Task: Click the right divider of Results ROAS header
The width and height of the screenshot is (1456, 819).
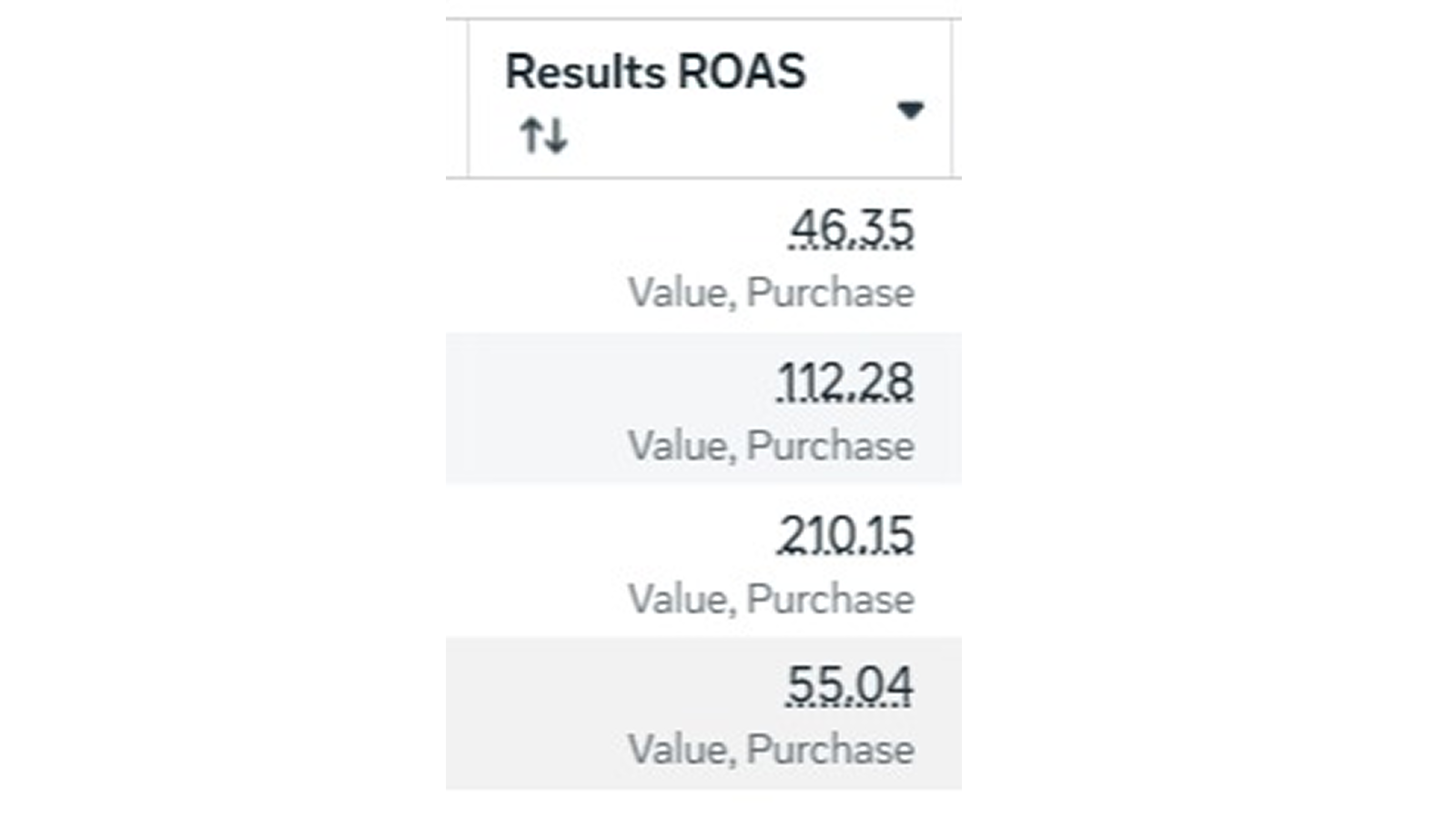Action: click(x=952, y=98)
